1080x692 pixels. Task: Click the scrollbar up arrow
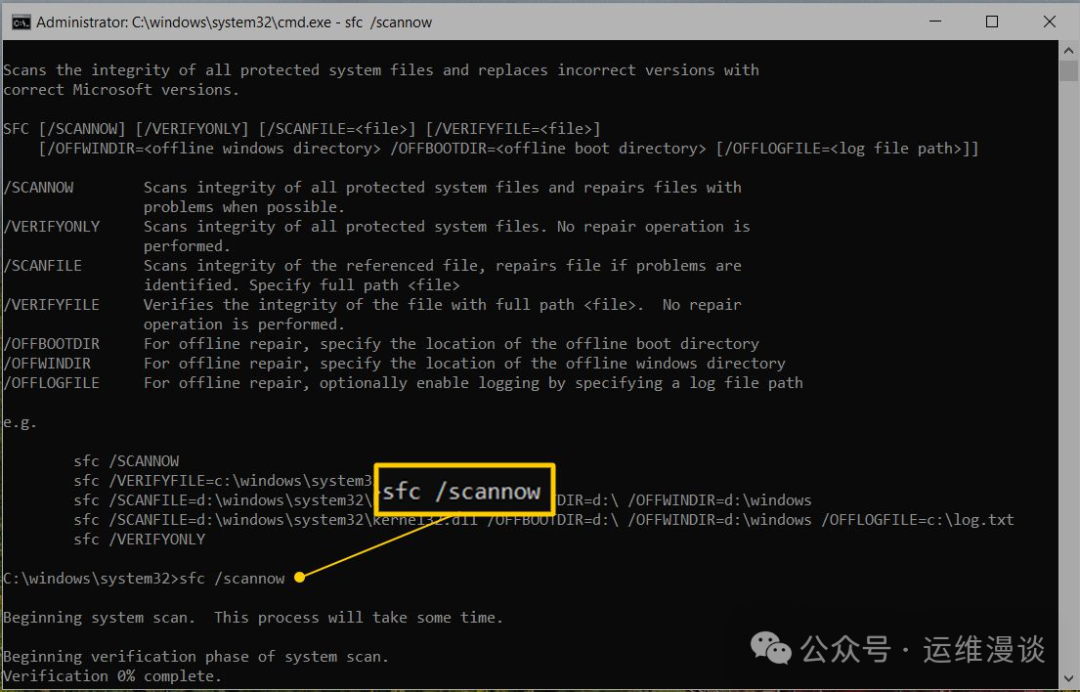pyautogui.click(x=1068, y=50)
